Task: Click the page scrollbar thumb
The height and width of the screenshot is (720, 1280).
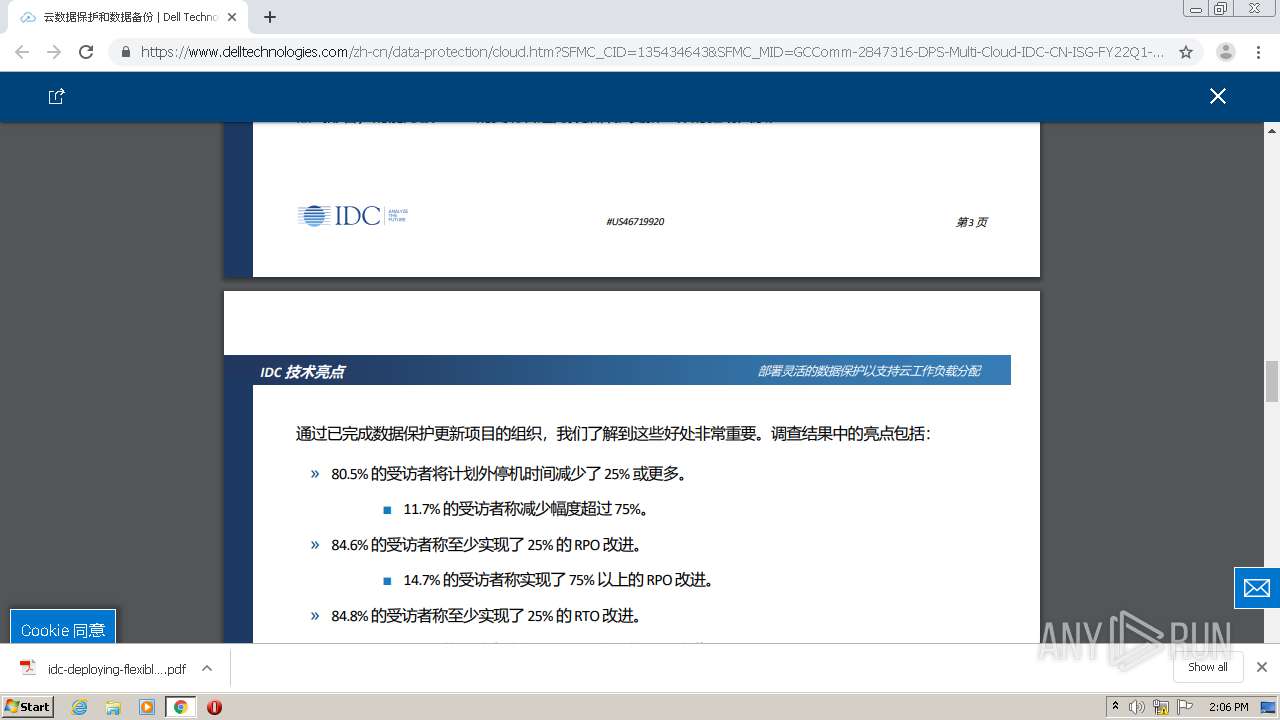Action: coord(1272,381)
